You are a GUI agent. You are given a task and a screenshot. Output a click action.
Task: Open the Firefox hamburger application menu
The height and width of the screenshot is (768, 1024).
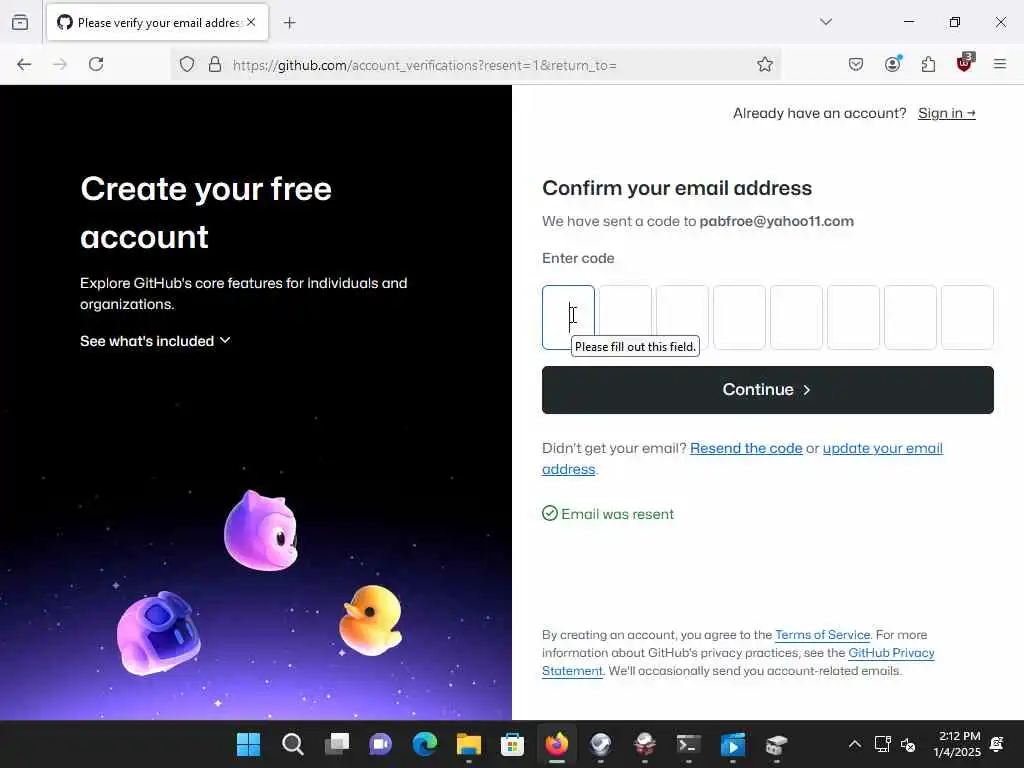click(1000, 64)
